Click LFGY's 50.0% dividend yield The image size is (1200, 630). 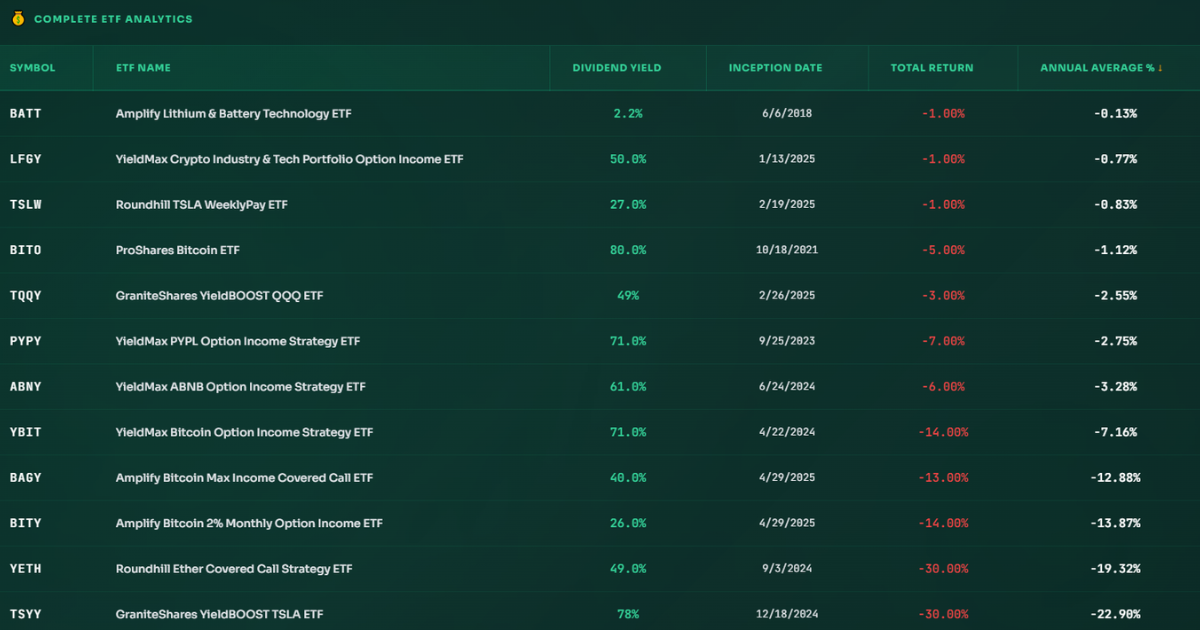point(628,159)
